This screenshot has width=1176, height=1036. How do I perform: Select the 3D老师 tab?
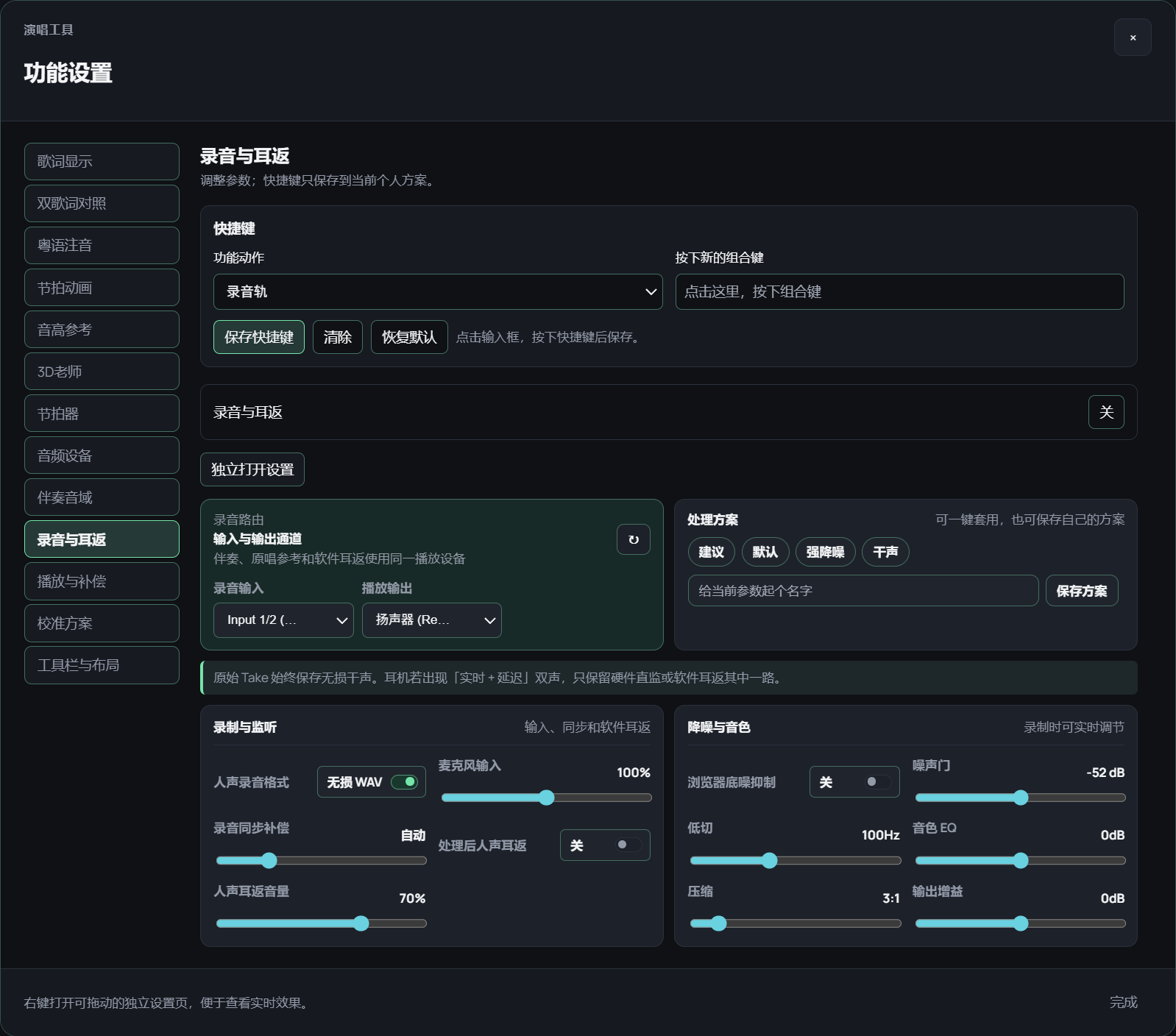[102, 372]
